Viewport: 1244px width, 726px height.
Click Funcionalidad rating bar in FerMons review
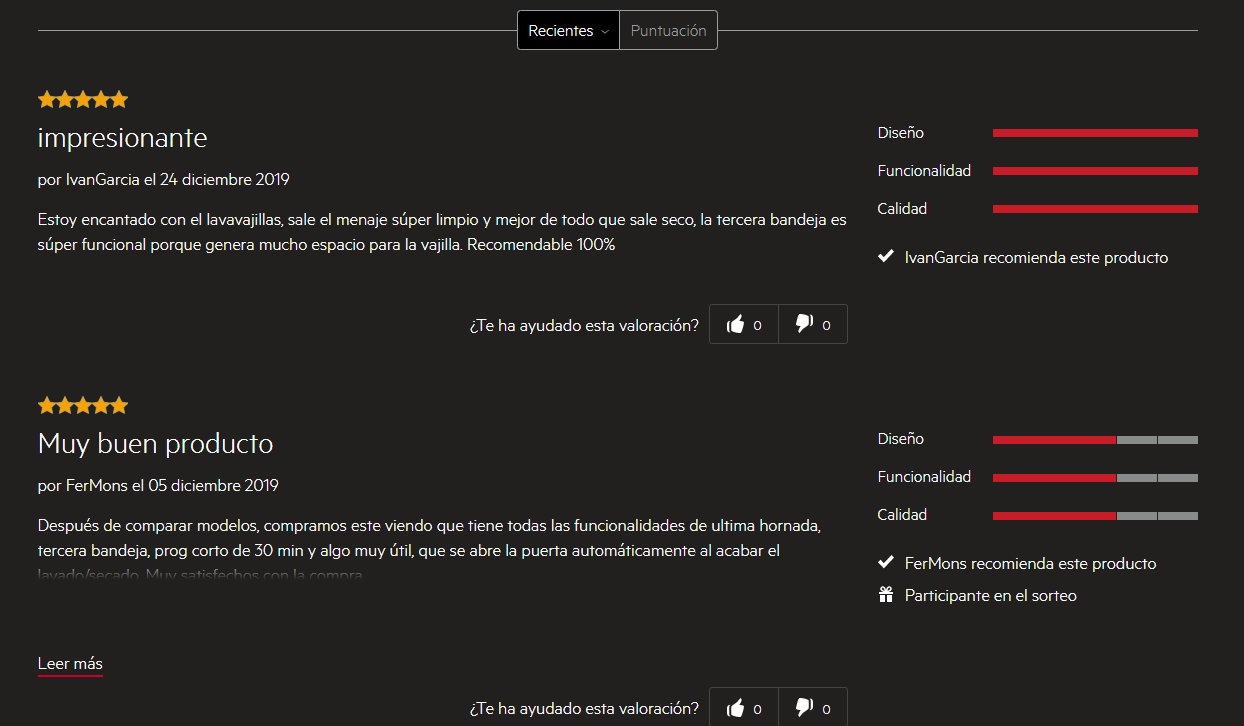[x=1095, y=477]
